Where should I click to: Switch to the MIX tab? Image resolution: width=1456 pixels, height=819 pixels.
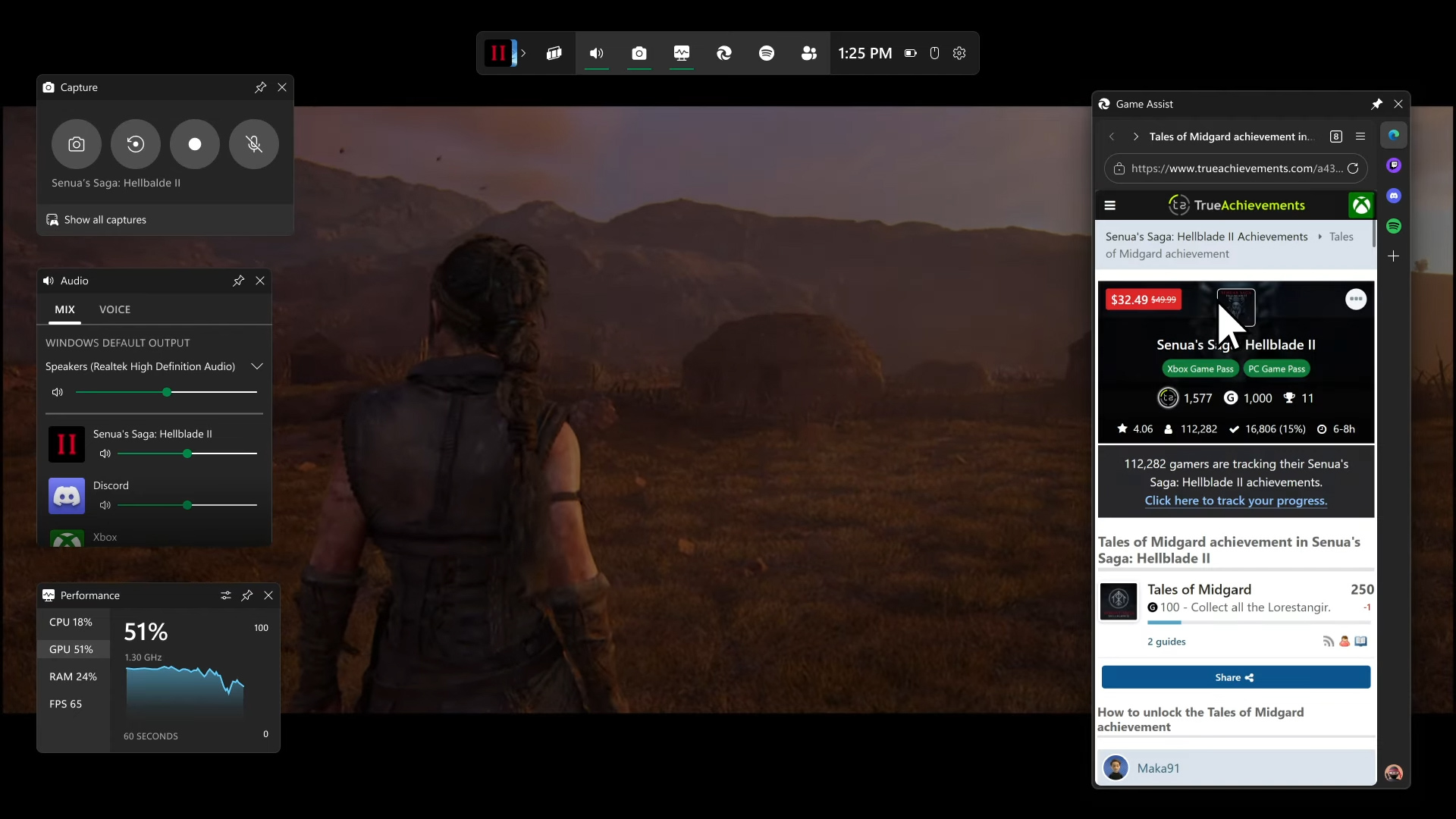tap(65, 309)
